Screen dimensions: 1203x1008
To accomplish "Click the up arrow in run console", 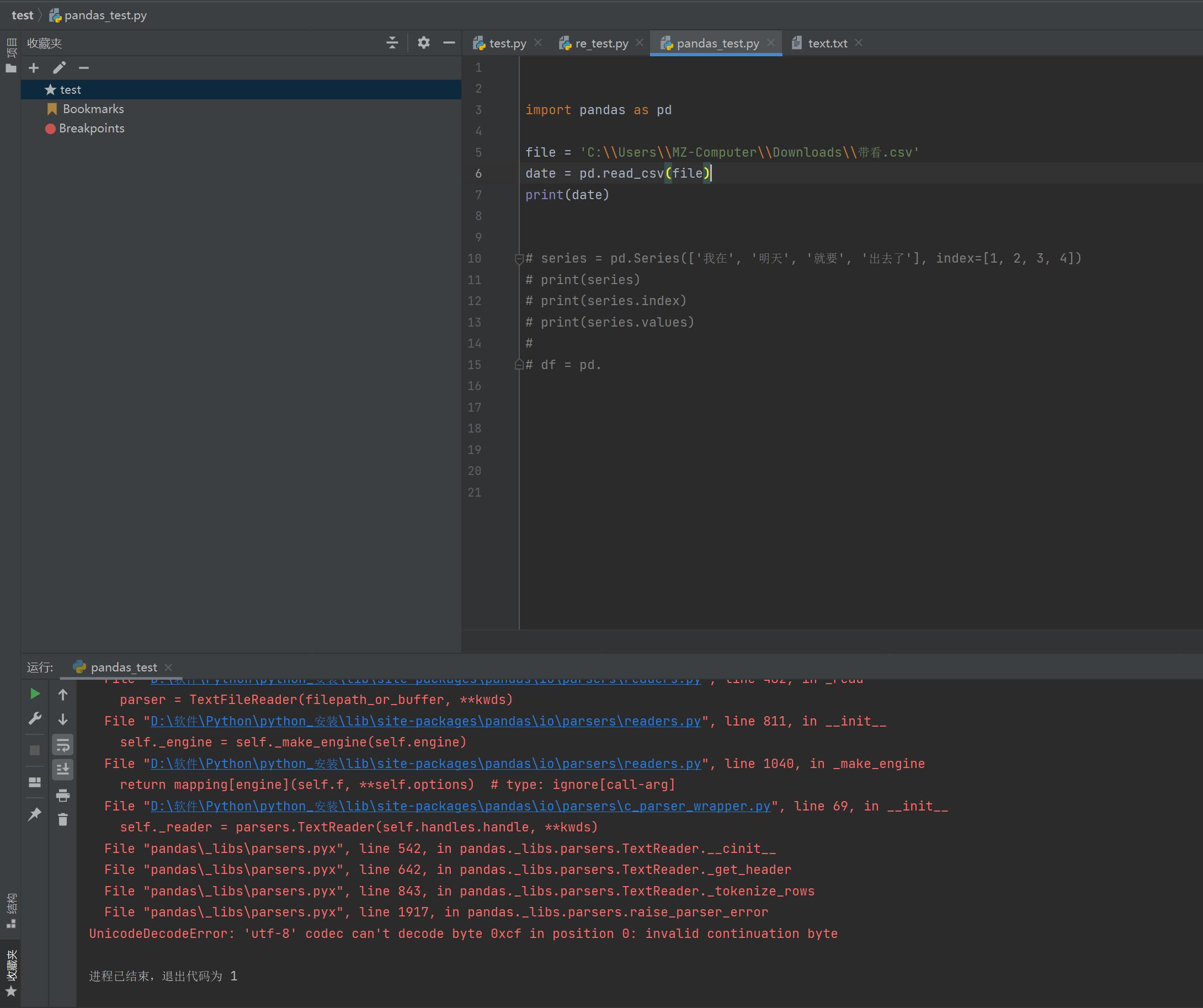I will pyautogui.click(x=62, y=695).
